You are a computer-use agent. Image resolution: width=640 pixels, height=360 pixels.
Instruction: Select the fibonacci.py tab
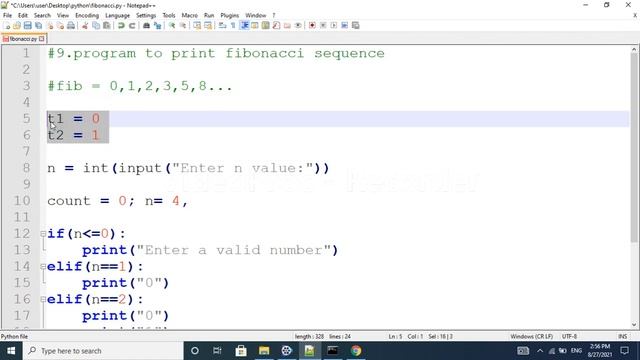coord(23,39)
